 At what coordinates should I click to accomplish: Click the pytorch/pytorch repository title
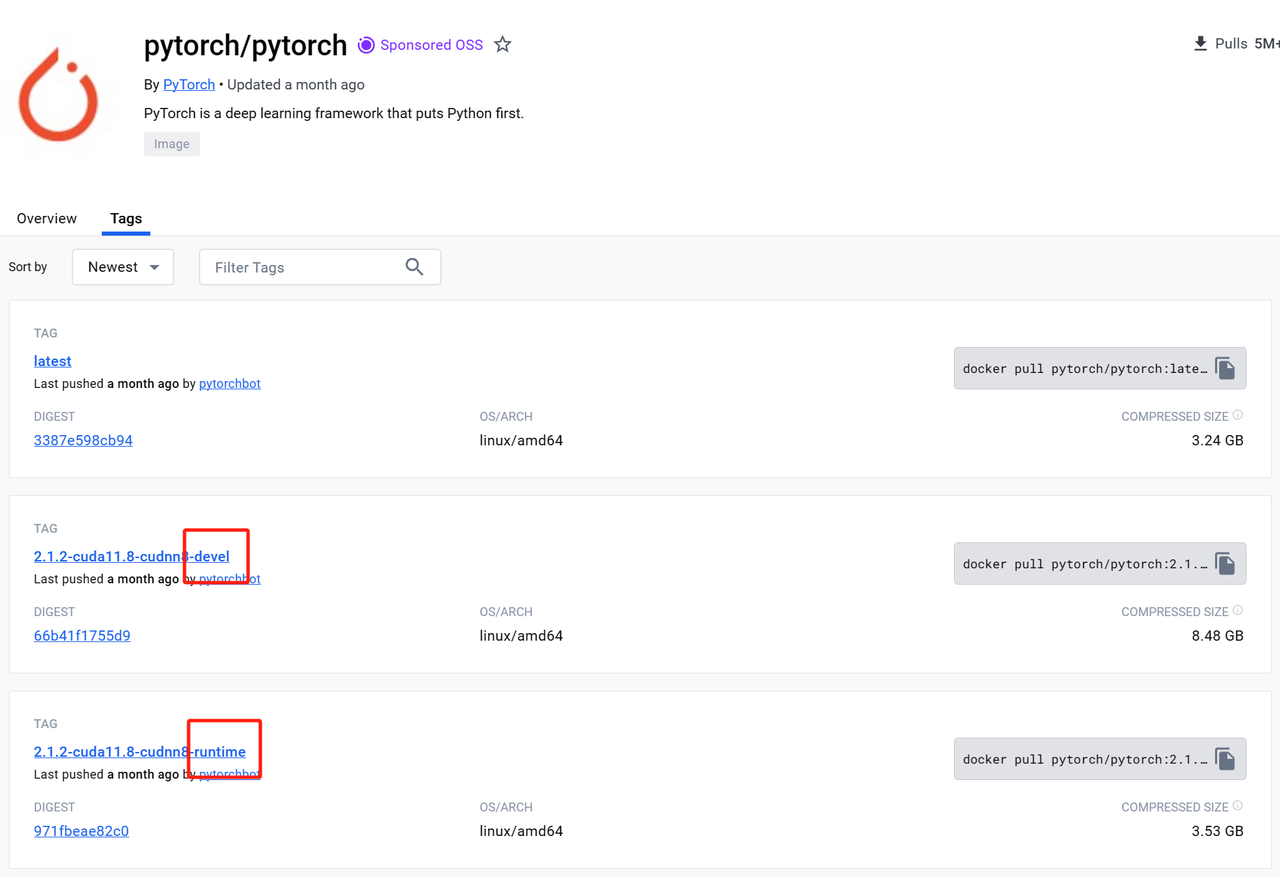click(245, 45)
